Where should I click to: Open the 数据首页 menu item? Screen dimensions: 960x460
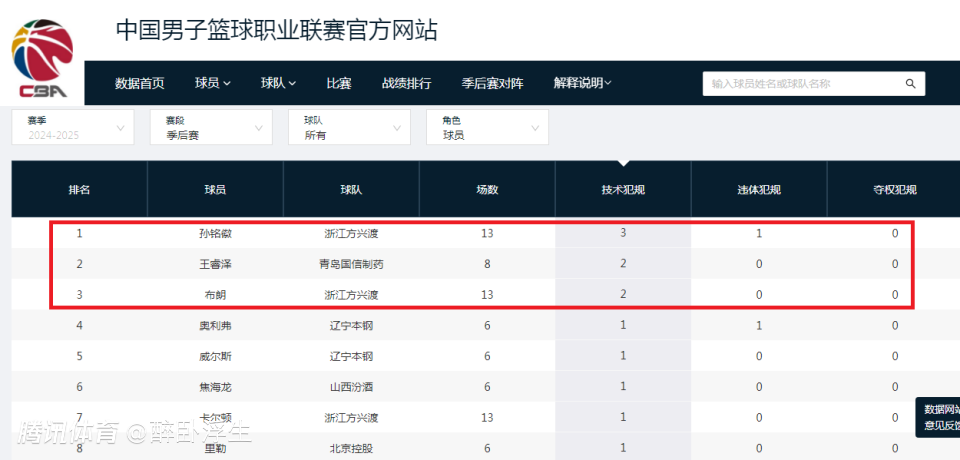(x=140, y=84)
